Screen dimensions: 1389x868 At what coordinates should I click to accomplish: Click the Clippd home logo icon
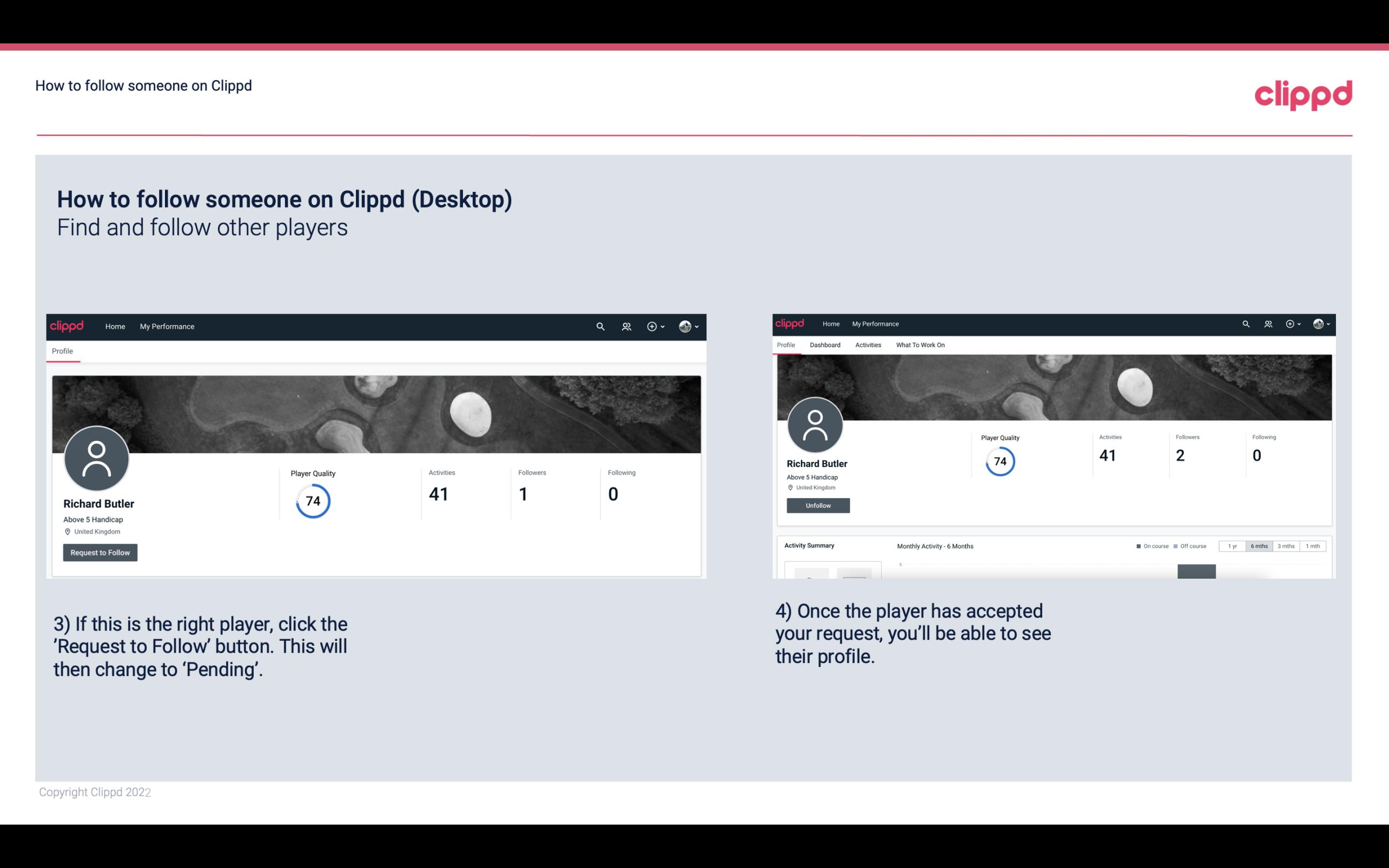coord(67,326)
